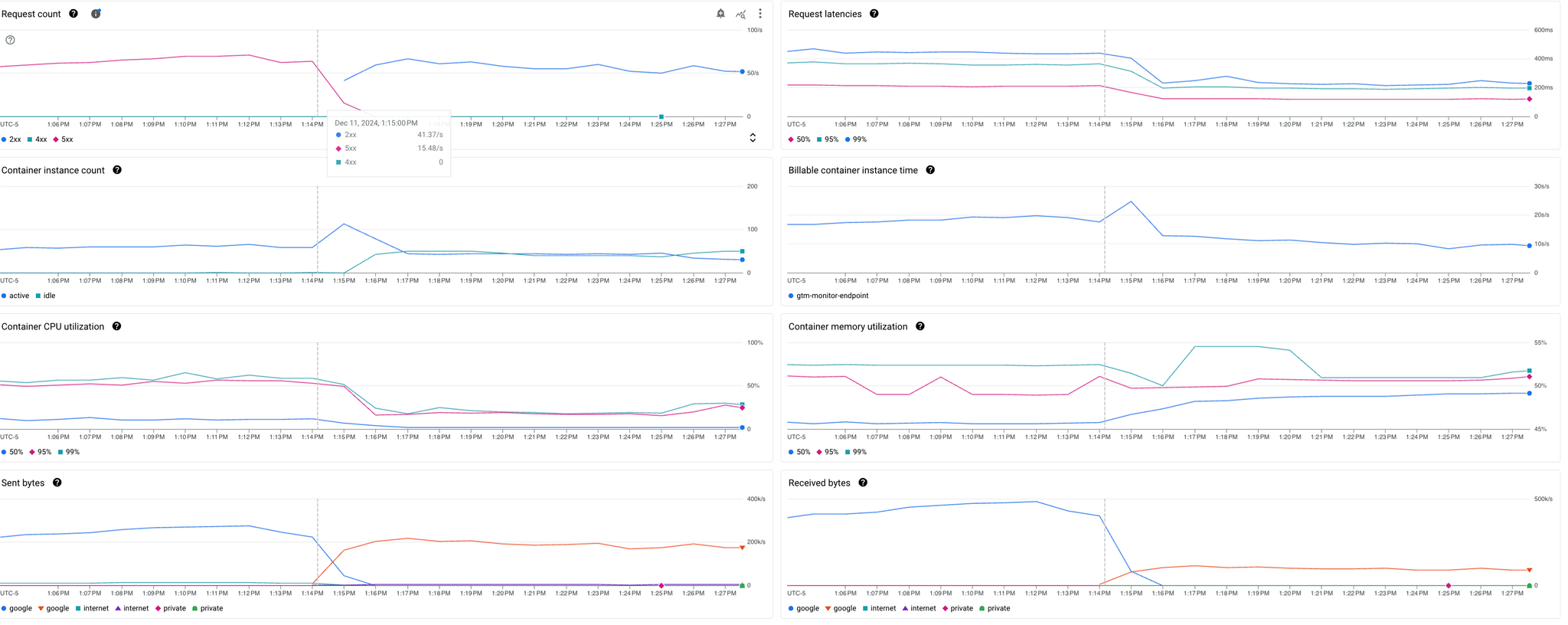The width and height of the screenshot is (1568, 625).
Task: Toggle blue google series in Sent bytes legend
Action: (x=17, y=608)
